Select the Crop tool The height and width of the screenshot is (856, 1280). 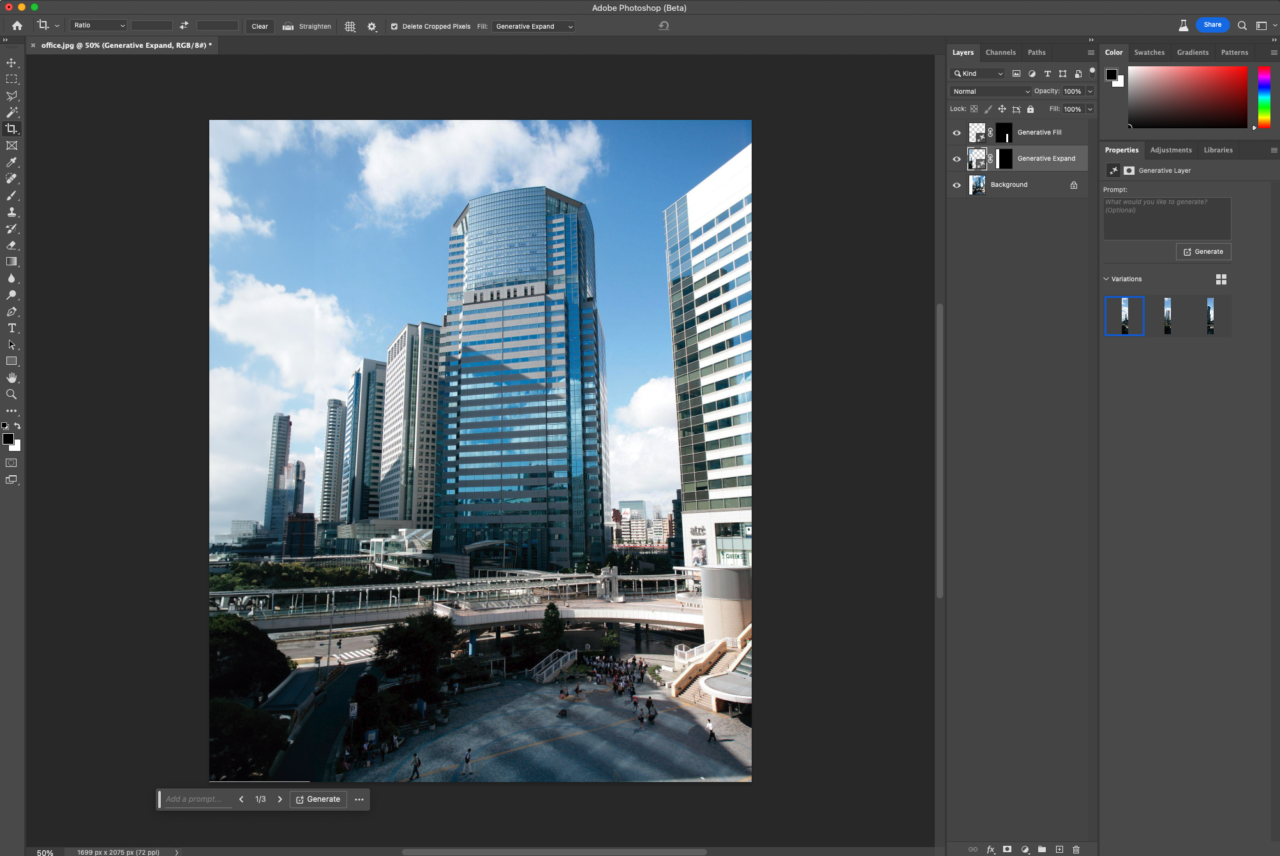pyautogui.click(x=11, y=128)
